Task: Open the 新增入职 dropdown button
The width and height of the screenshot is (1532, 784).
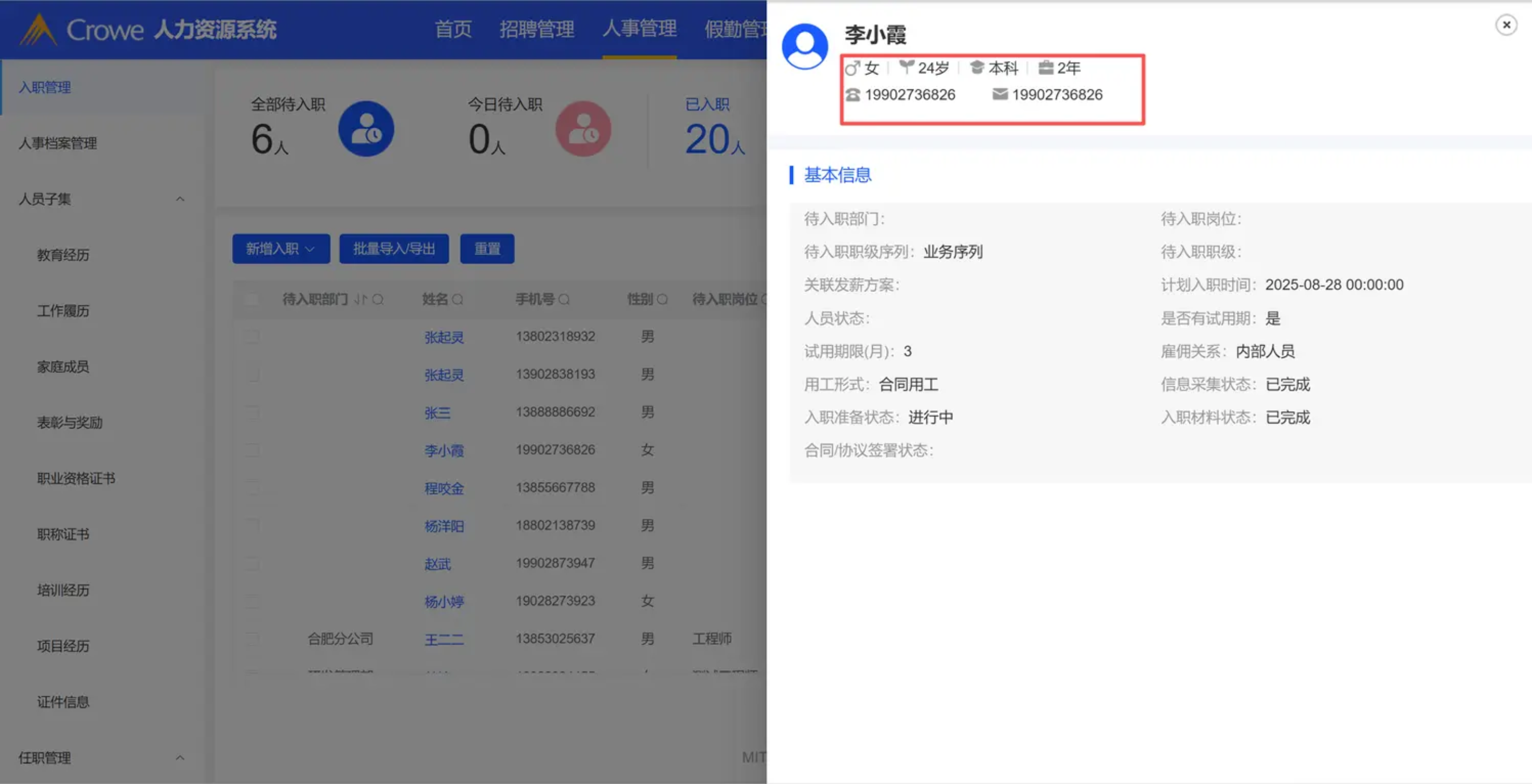Action: pyautogui.click(x=281, y=249)
